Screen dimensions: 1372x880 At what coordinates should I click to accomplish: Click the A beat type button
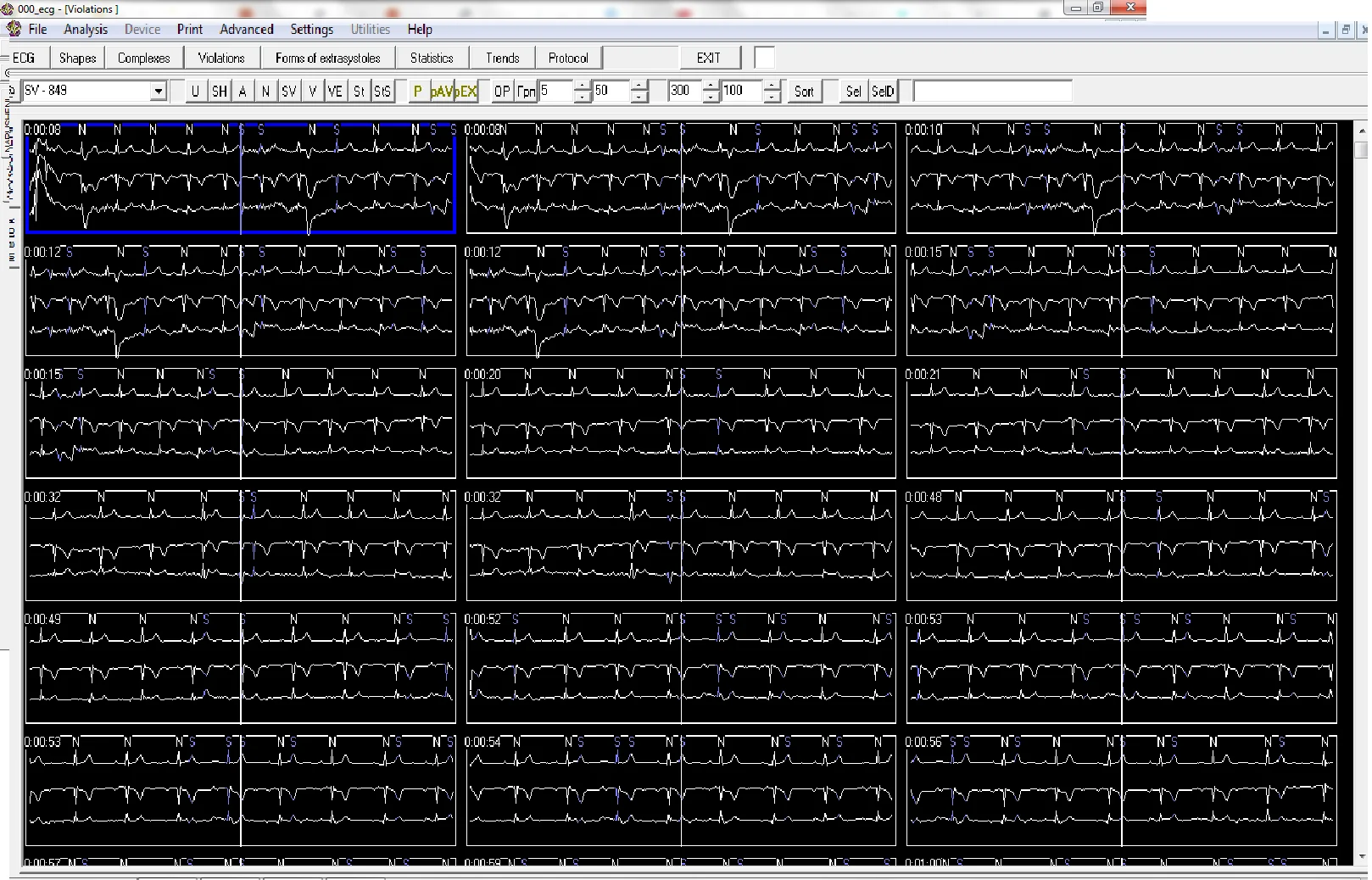pos(243,92)
